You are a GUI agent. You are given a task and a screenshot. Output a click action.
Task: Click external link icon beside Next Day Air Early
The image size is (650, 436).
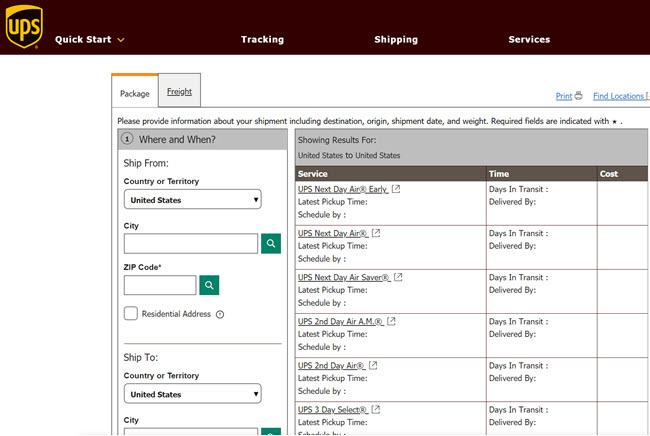tap(396, 189)
